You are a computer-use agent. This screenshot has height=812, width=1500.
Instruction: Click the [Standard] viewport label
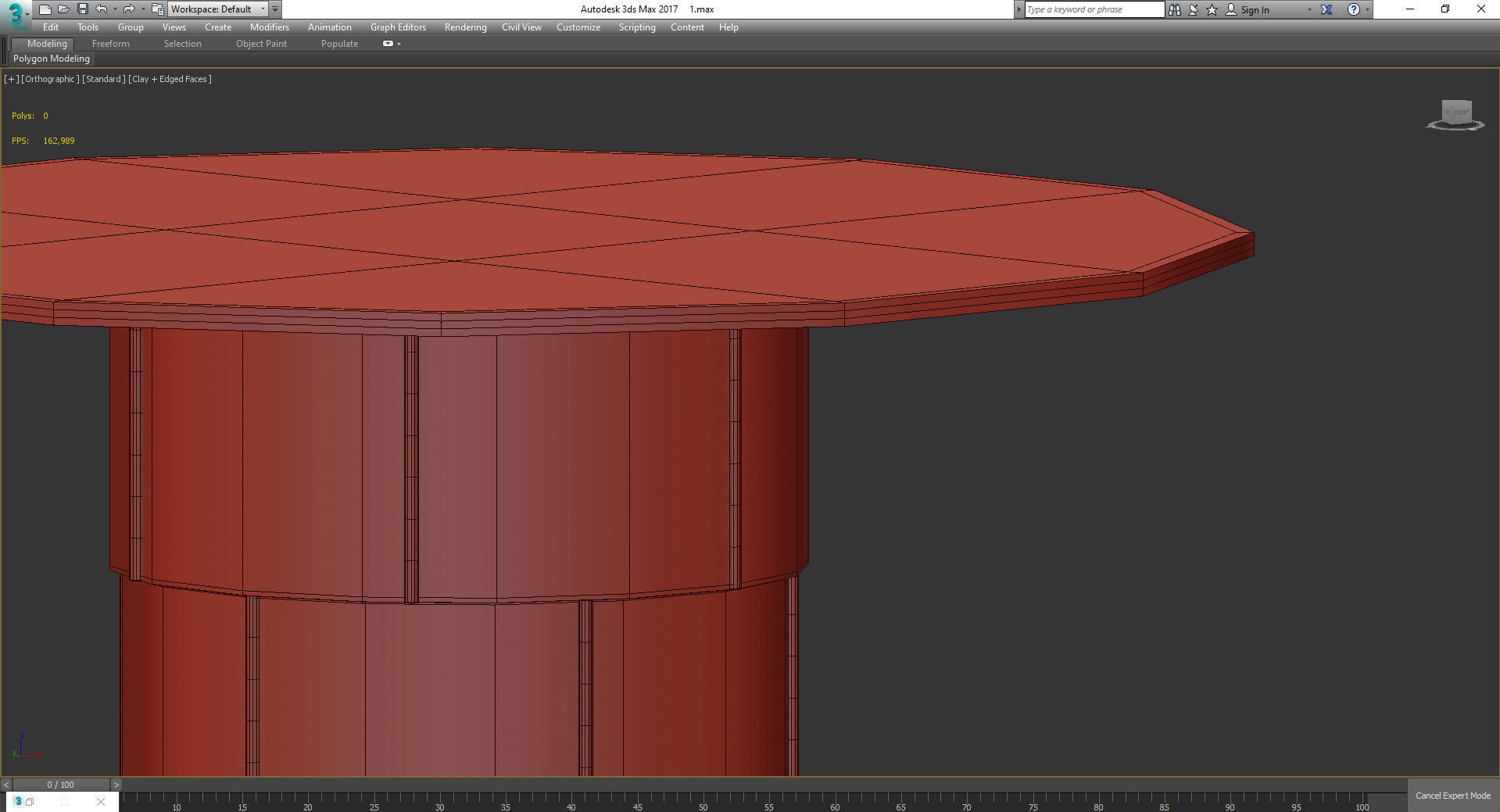(x=104, y=79)
